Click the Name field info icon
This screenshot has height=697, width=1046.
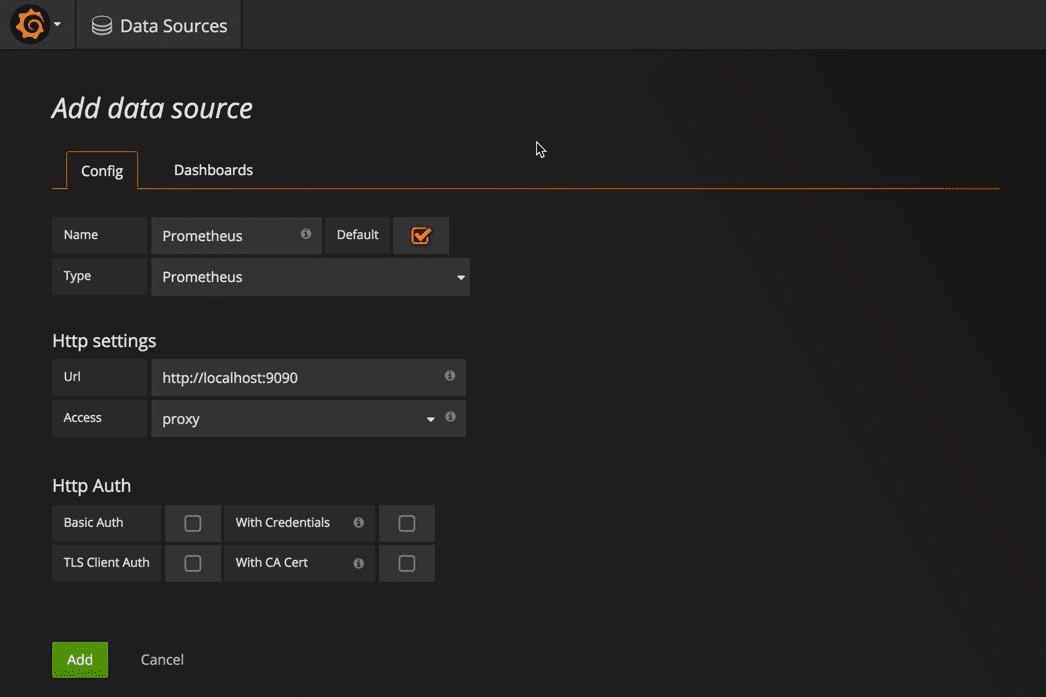pos(306,234)
